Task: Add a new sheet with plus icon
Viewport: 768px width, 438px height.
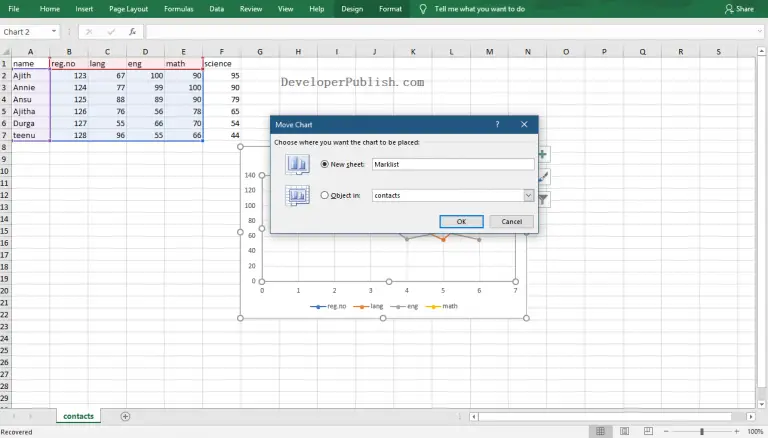Action: click(x=125, y=416)
